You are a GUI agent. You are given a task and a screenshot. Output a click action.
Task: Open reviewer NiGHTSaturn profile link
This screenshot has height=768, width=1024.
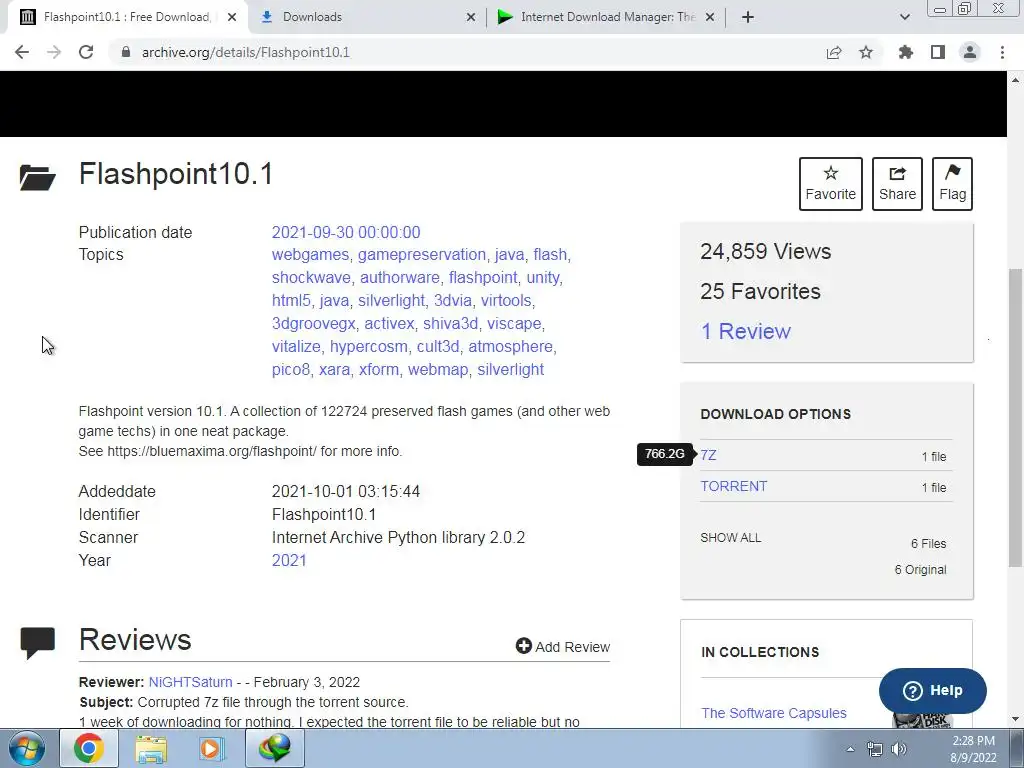pos(191,682)
